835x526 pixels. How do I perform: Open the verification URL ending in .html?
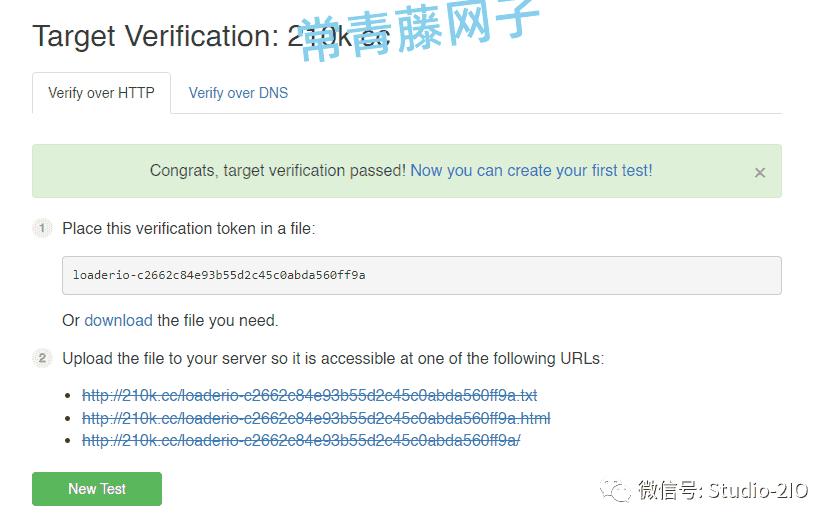click(316, 418)
